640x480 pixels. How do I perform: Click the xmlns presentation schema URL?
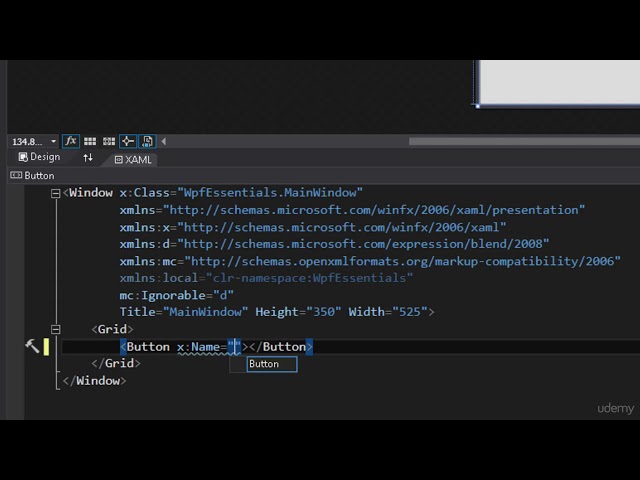coord(374,210)
